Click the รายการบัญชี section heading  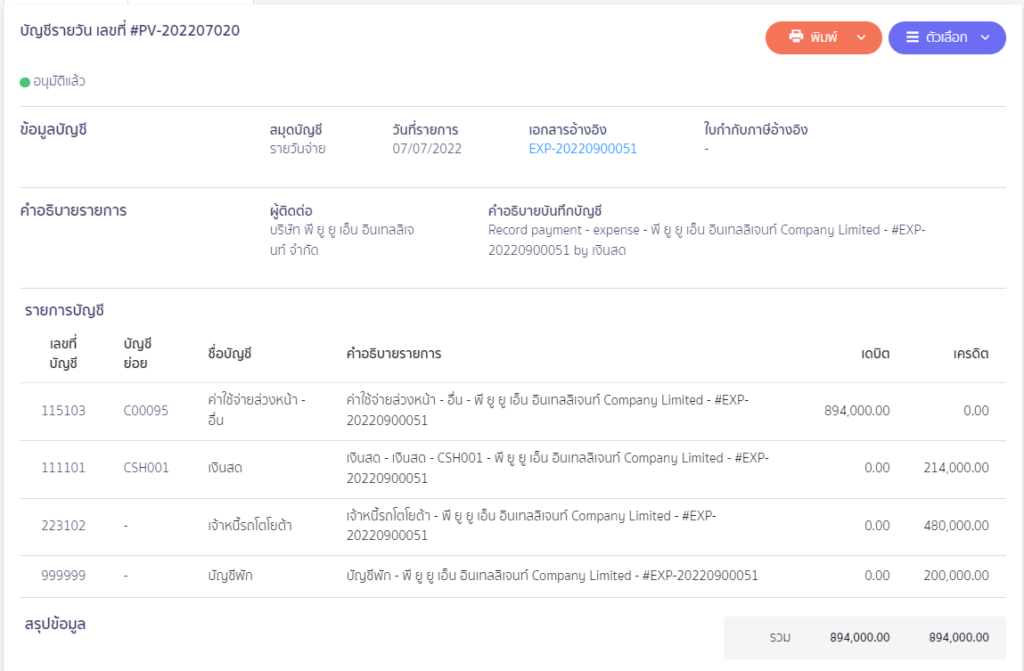click(64, 310)
